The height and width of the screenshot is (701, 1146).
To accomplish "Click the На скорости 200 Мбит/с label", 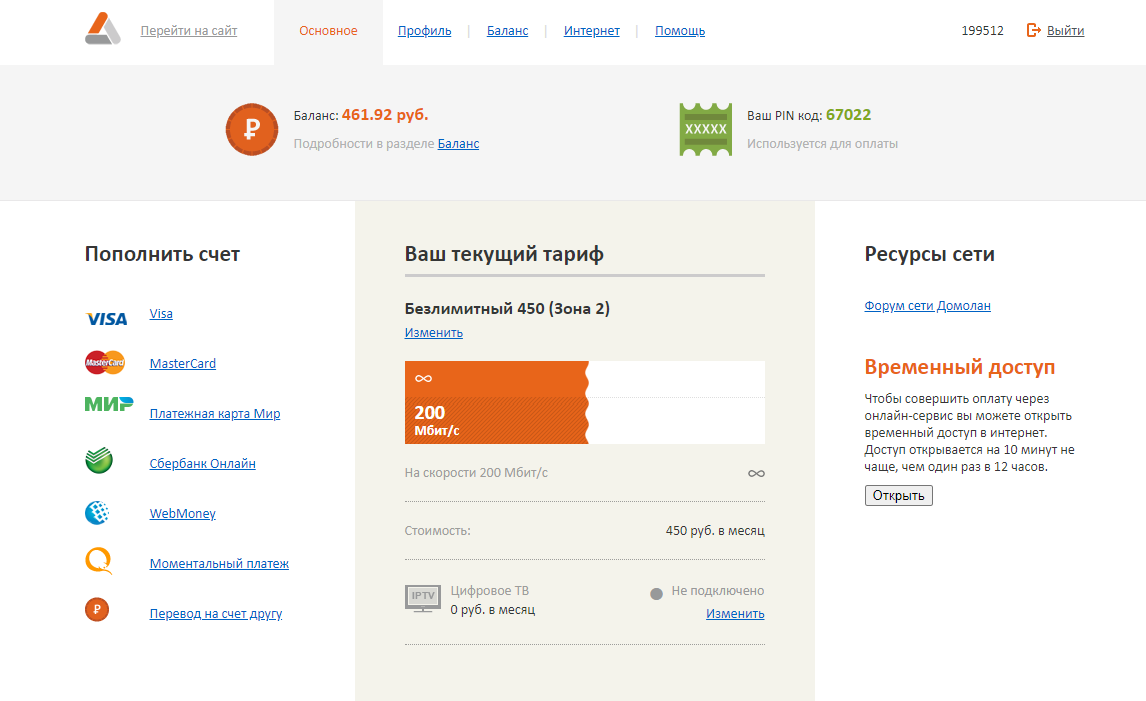I will click(x=476, y=473).
